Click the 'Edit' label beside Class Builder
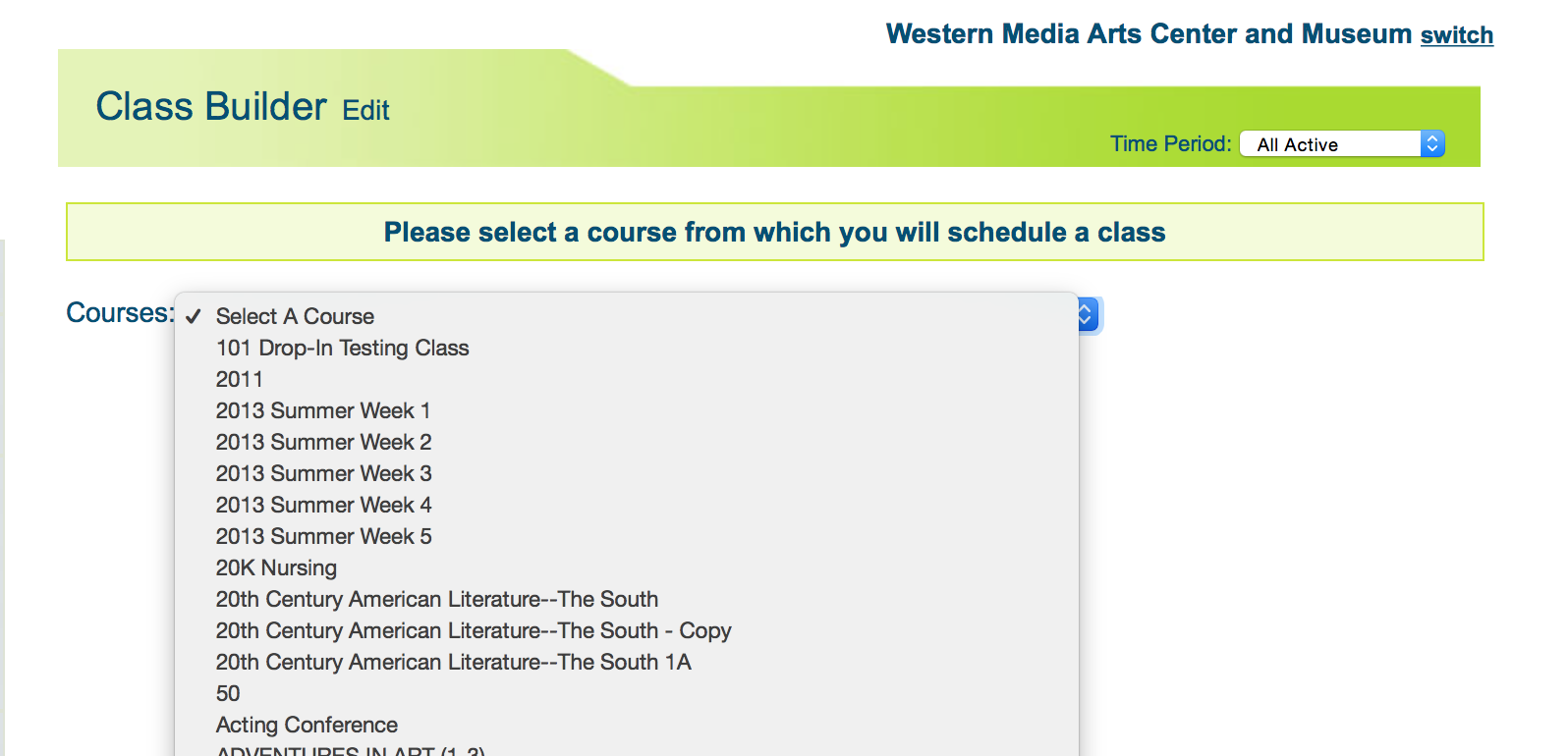 (x=365, y=110)
